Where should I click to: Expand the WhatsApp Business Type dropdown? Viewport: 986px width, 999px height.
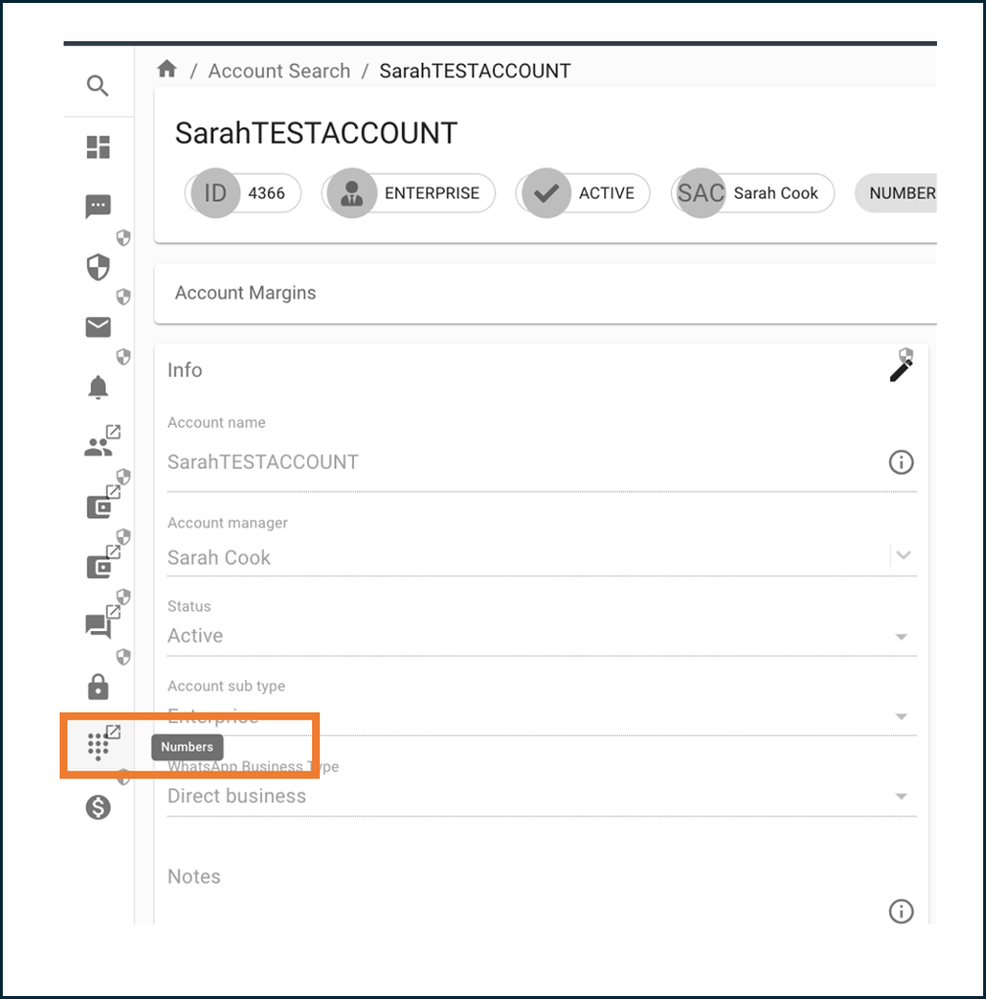point(901,796)
